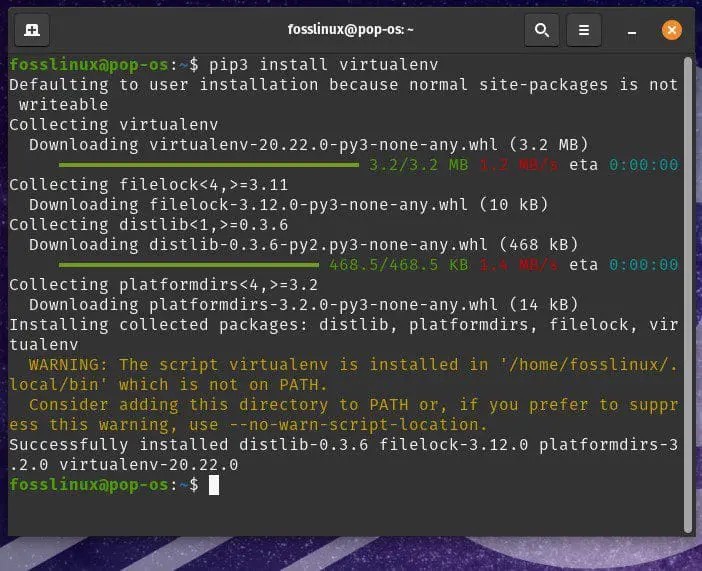Screen dimensions: 702x571
Task: Minimize the terminal window
Action: [x=630, y=30]
